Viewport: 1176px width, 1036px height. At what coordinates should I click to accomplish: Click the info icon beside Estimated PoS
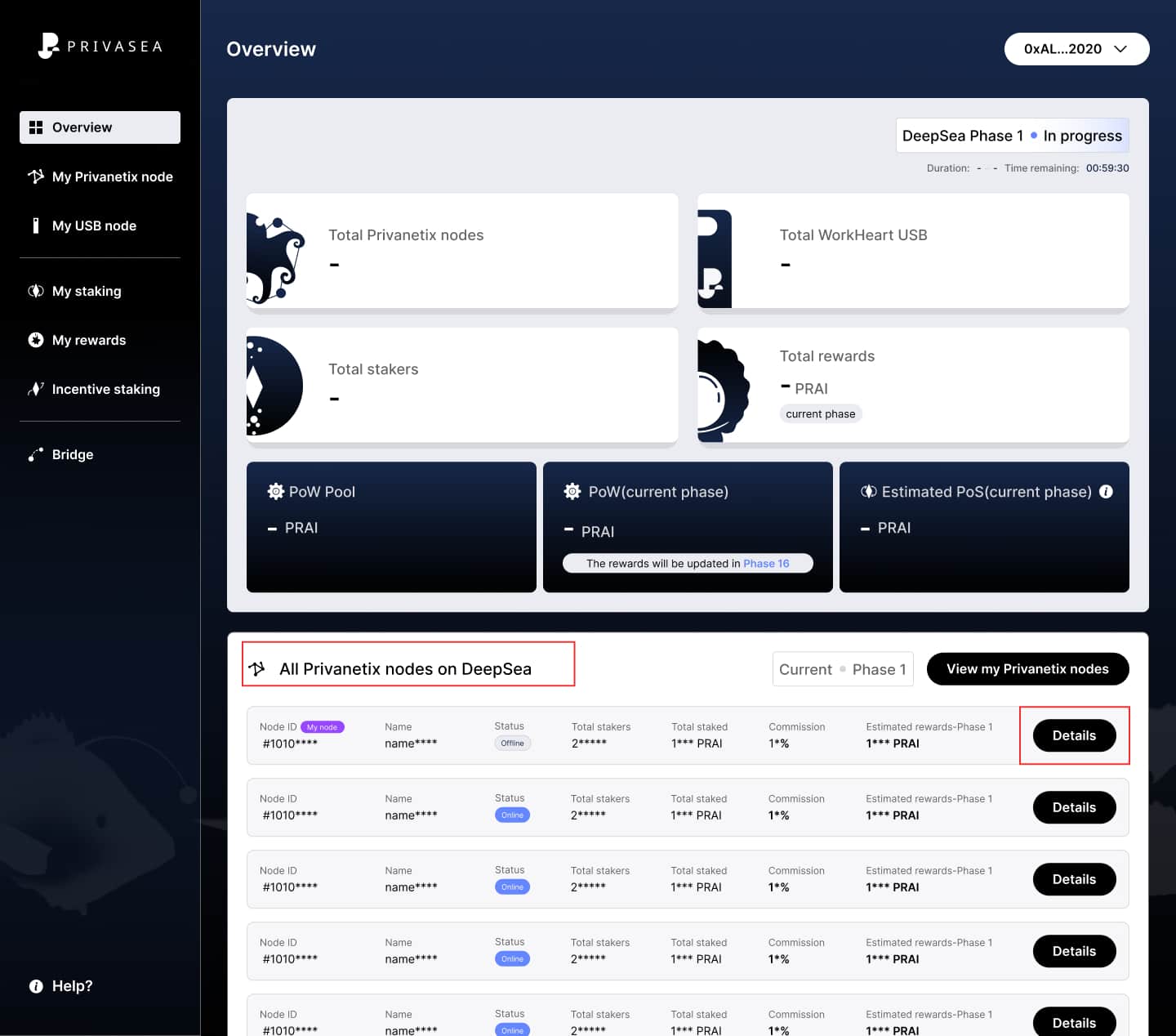pos(1106,492)
